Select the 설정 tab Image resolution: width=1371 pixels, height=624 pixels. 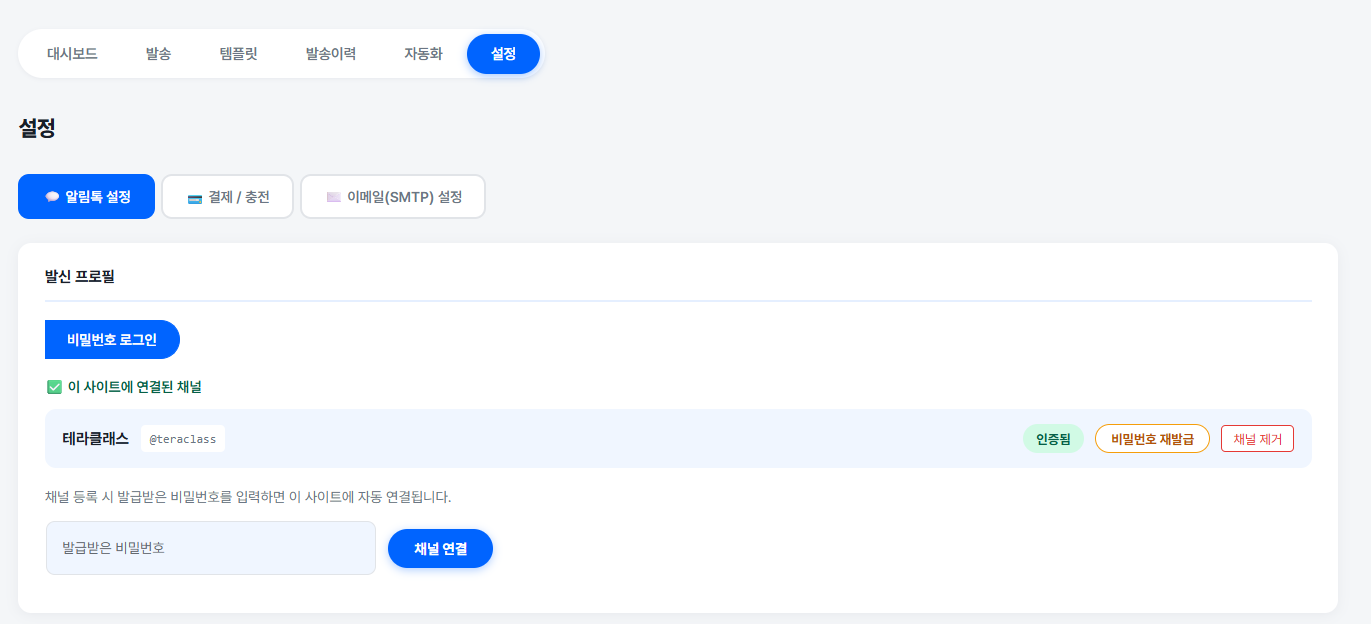coord(503,55)
